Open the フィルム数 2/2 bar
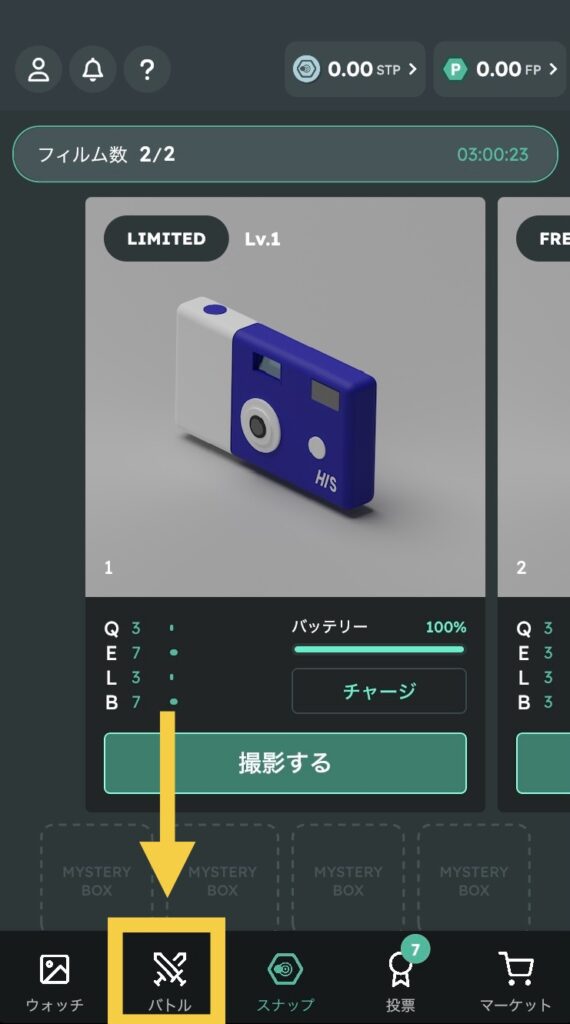 (285, 154)
